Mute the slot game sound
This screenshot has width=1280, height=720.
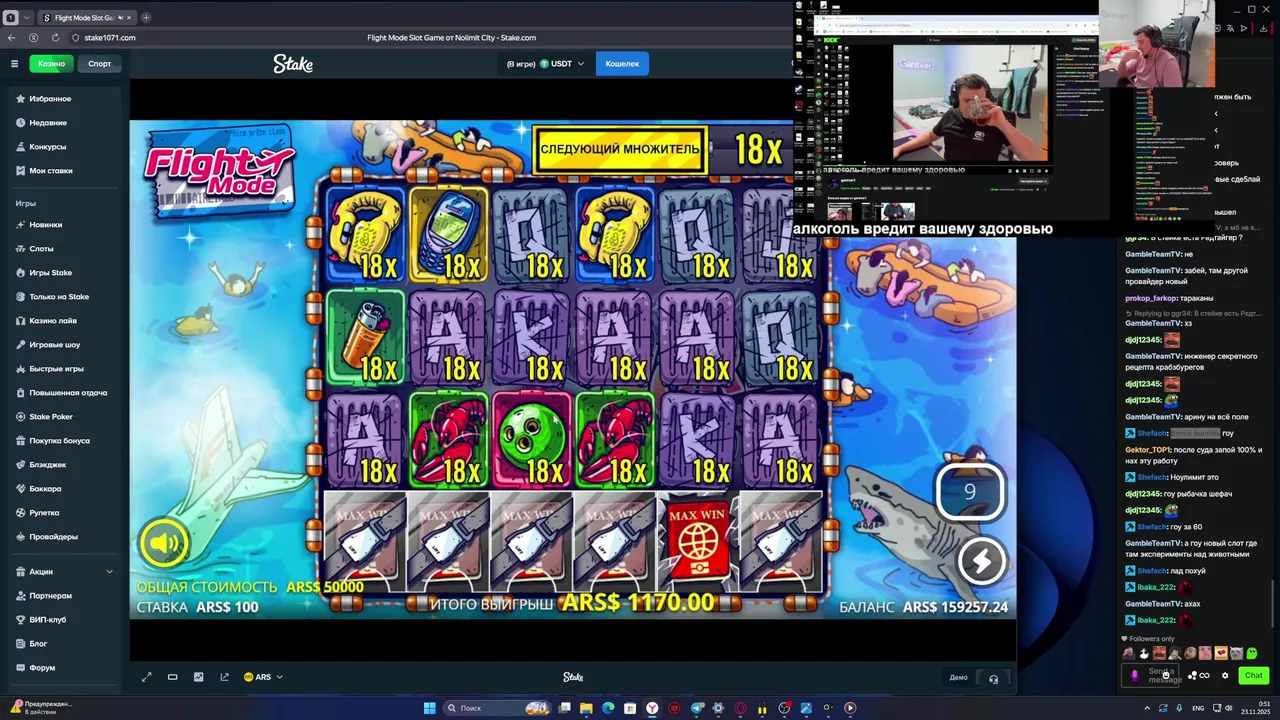pyautogui.click(x=164, y=543)
